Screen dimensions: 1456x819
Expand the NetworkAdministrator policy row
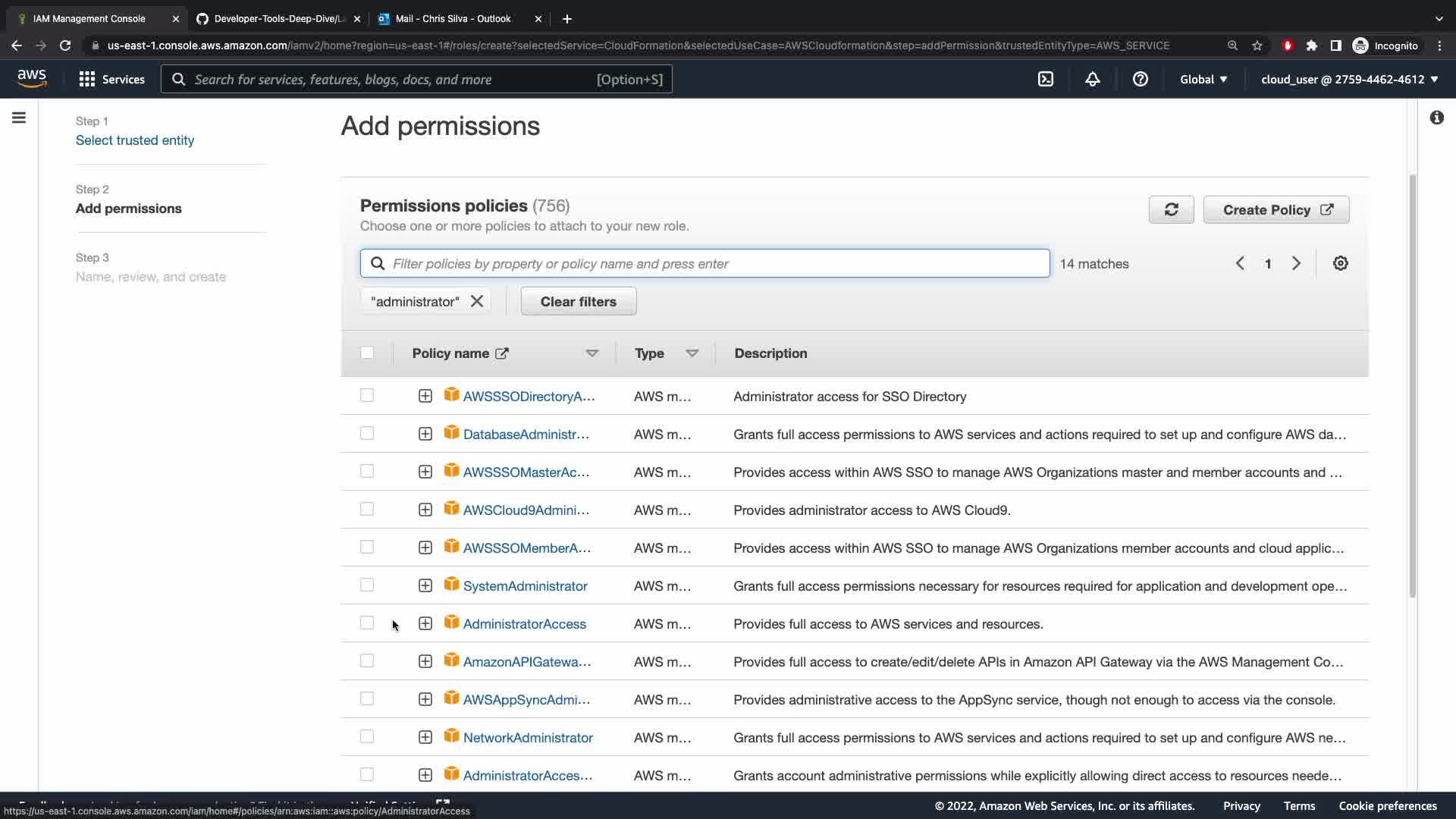click(x=425, y=737)
